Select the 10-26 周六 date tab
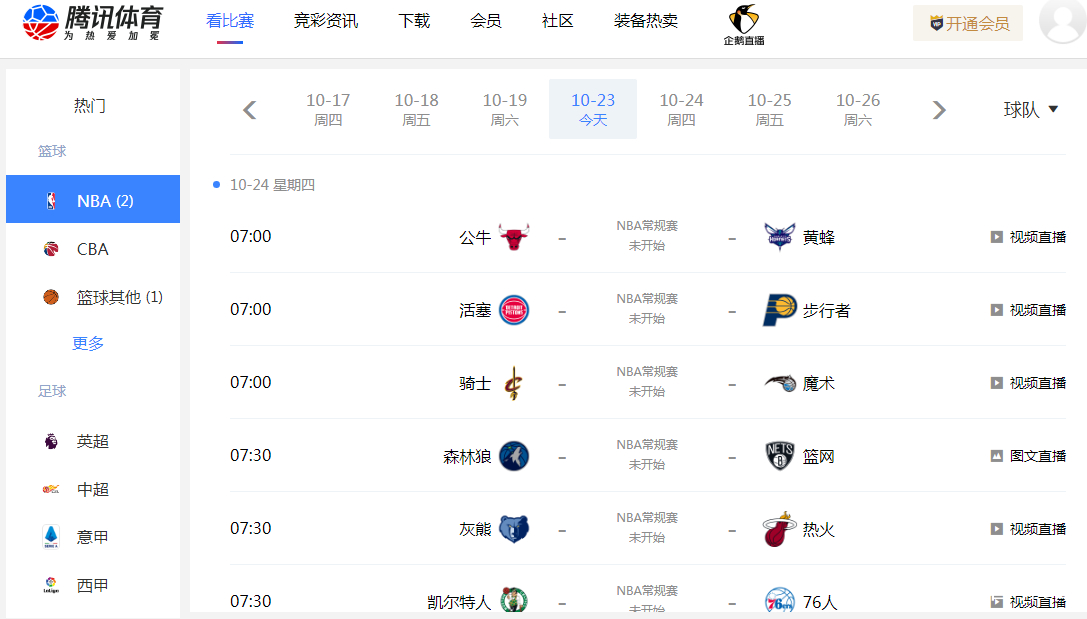This screenshot has width=1087, height=619. 858,110
